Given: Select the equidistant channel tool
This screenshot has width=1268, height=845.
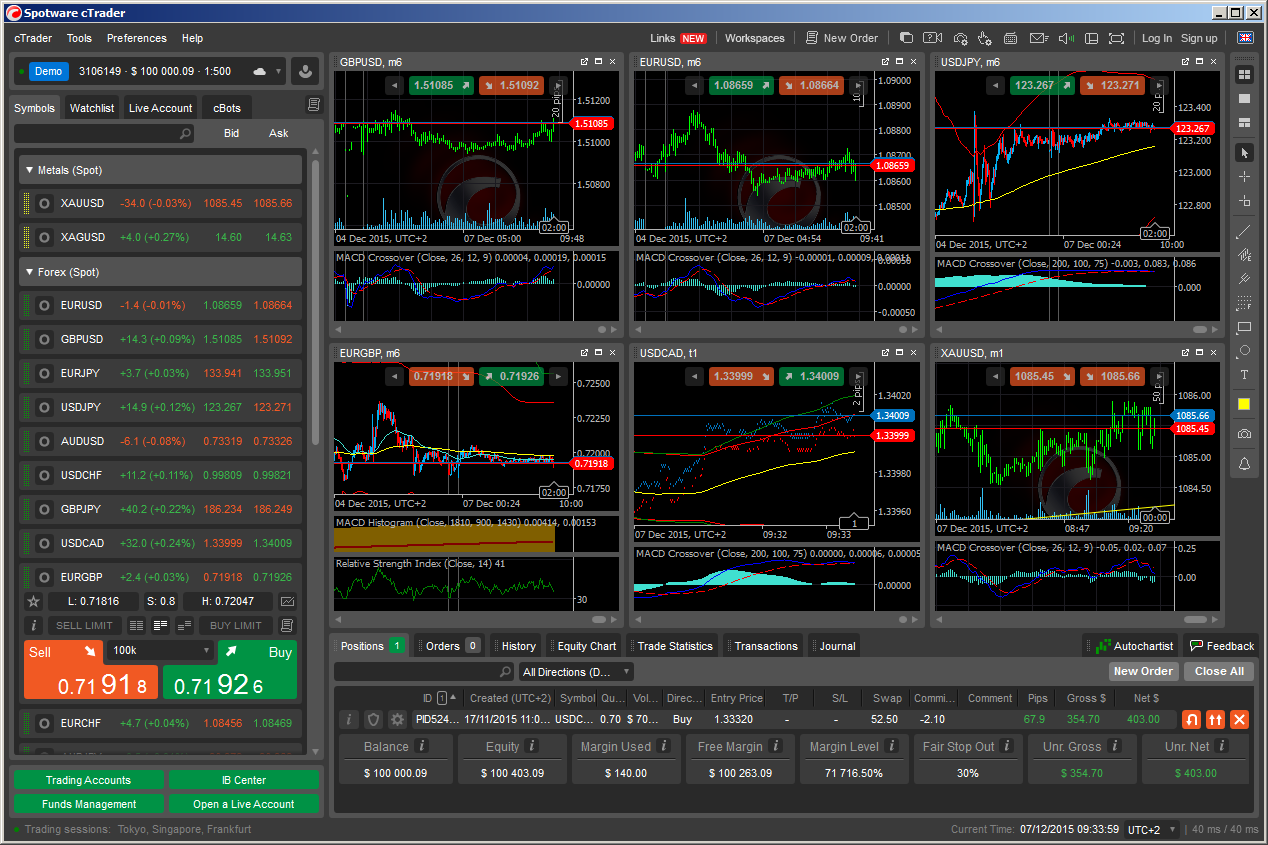Looking at the screenshot, I should [1244, 279].
